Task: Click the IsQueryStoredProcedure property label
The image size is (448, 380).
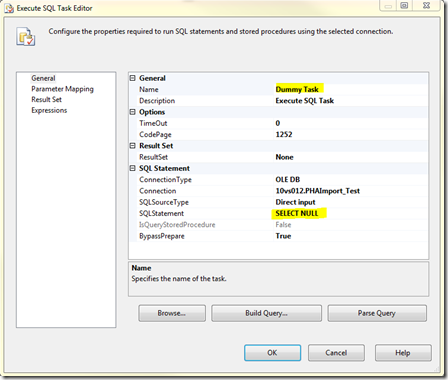Action: (177, 225)
